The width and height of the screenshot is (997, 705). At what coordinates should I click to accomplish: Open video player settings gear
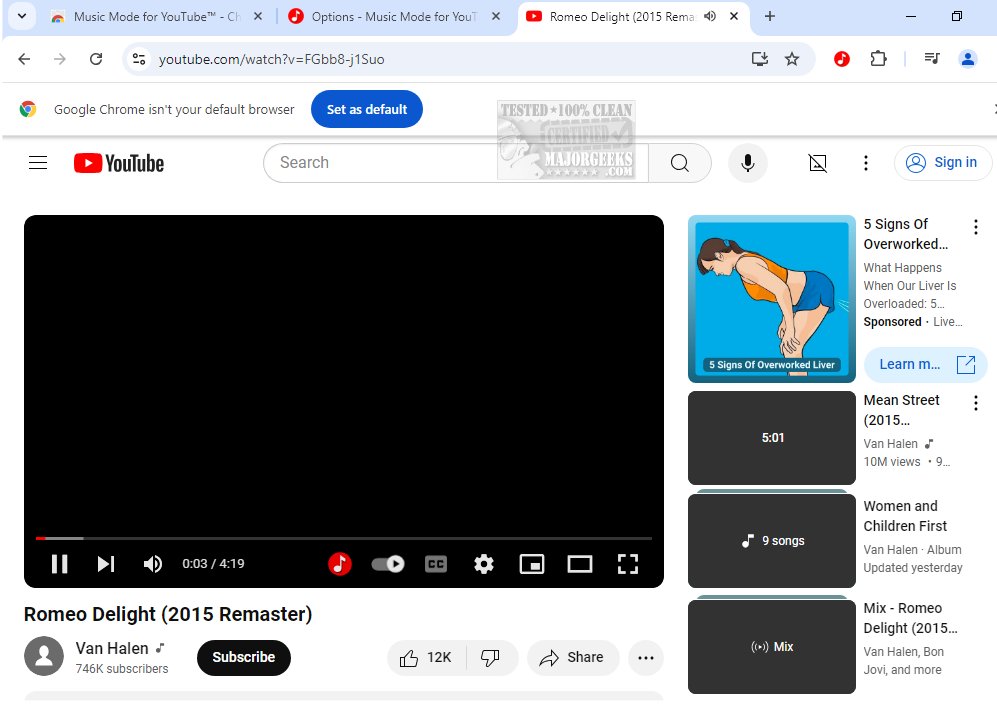(484, 564)
